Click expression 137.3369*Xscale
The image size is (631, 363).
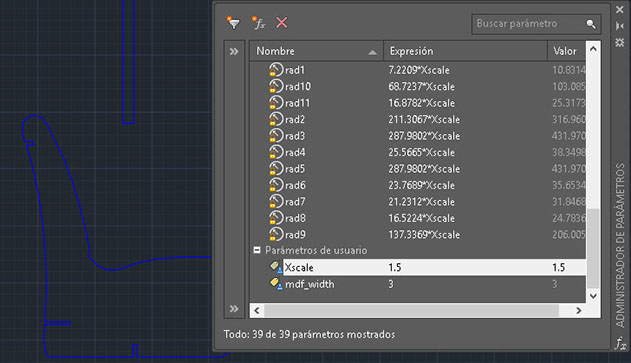click(x=424, y=235)
